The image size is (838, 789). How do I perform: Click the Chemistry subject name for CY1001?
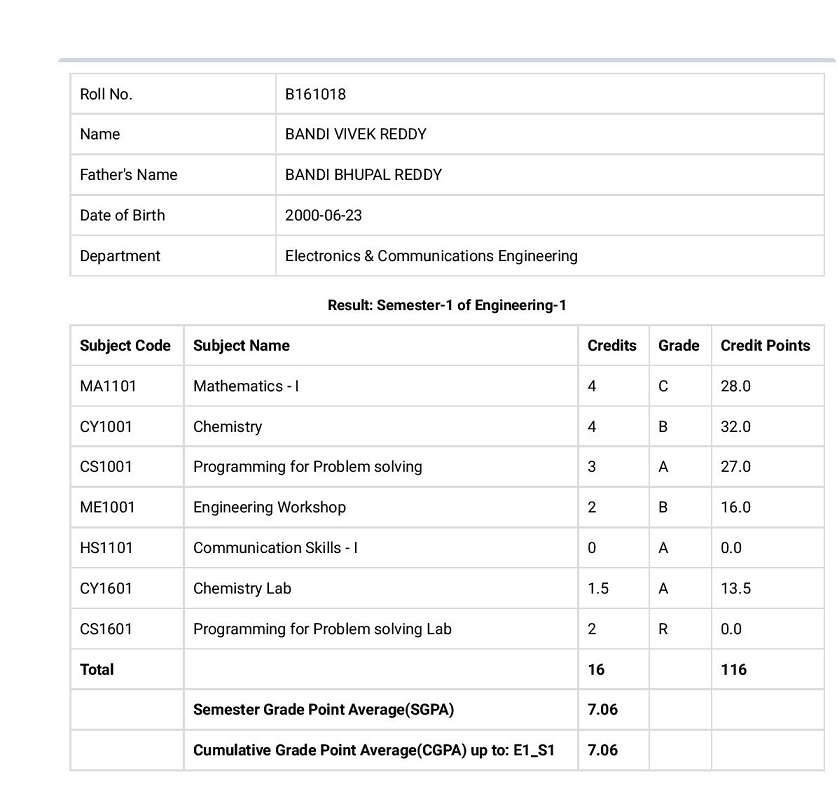tap(228, 427)
